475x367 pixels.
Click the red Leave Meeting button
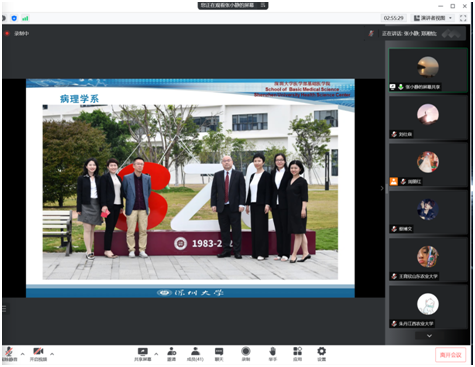(x=450, y=355)
